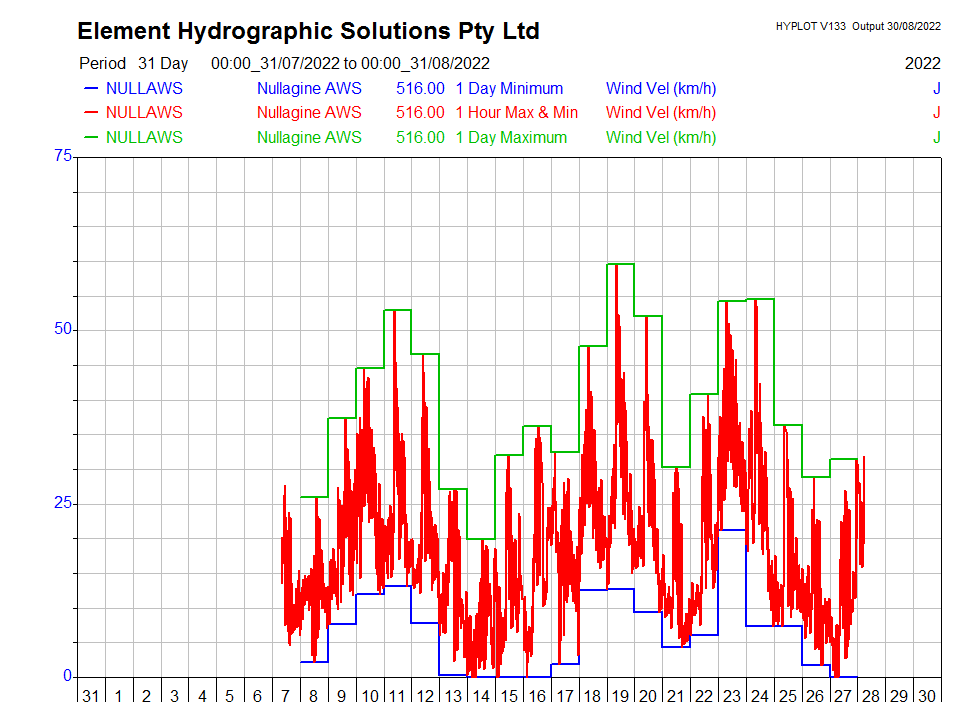
Task: Click the red 'Wind Vel (km/h)' legend text
Action: pyautogui.click(x=661, y=113)
